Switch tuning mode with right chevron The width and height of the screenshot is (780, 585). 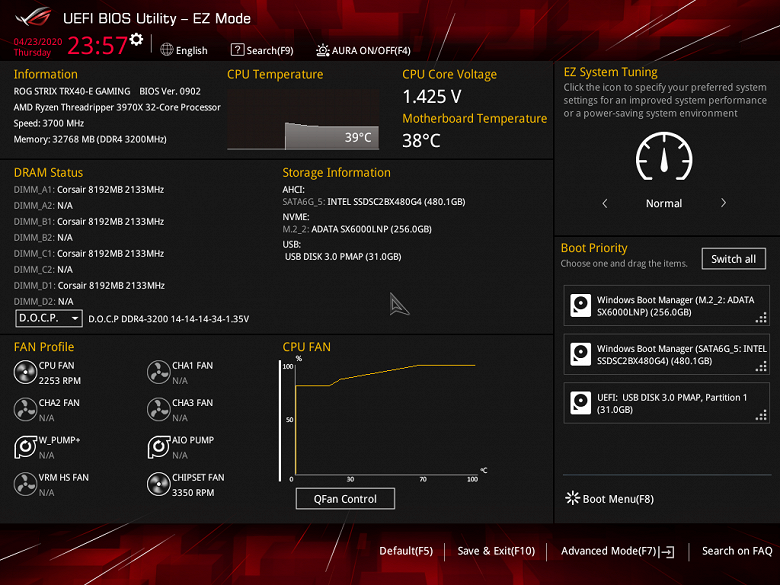[723, 203]
